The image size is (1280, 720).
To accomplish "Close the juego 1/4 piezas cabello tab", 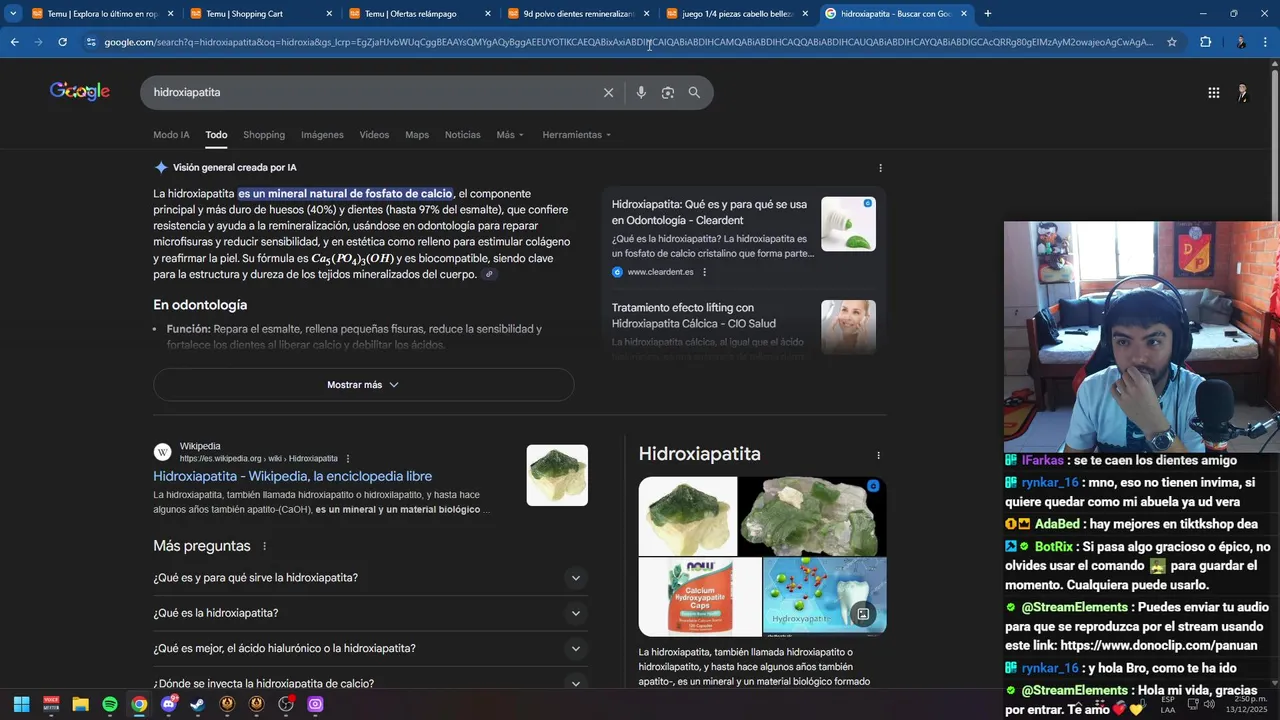I will click(x=805, y=14).
